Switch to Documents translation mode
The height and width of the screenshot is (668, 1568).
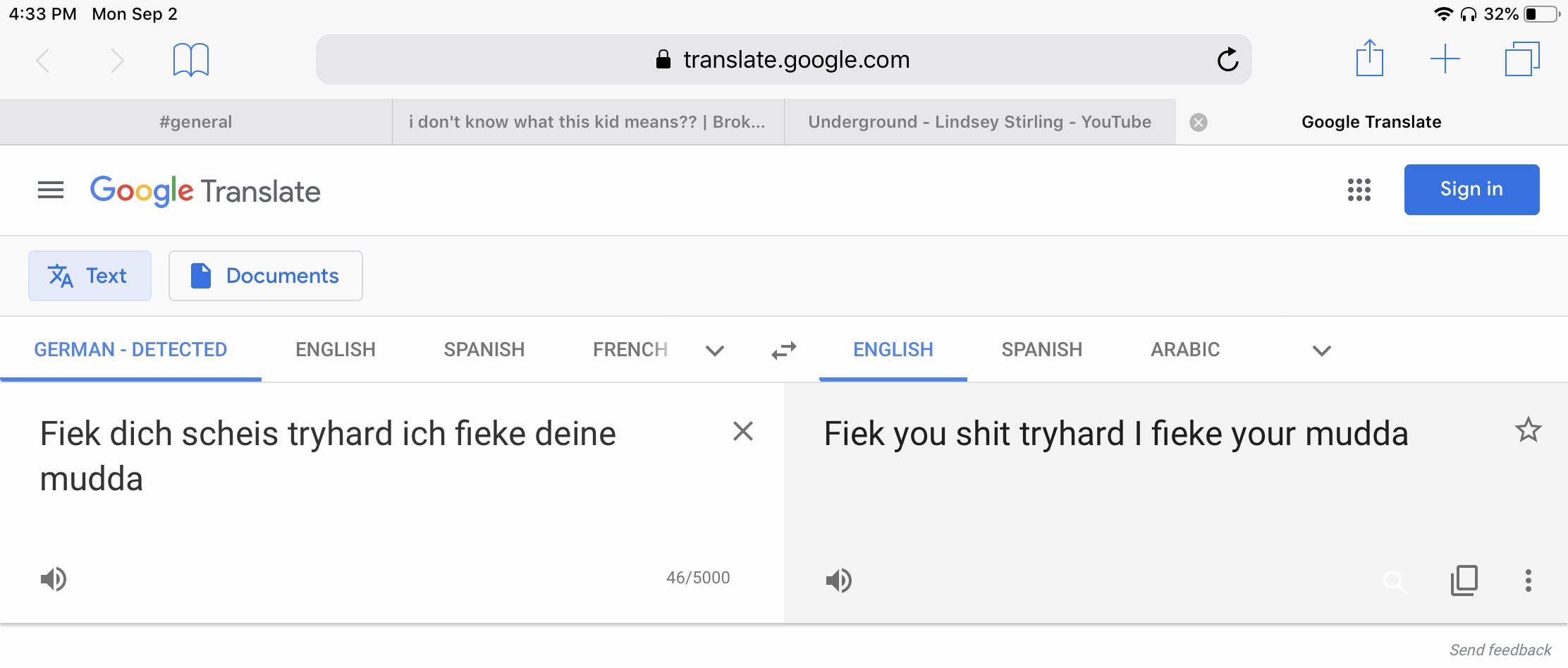coord(266,276)
